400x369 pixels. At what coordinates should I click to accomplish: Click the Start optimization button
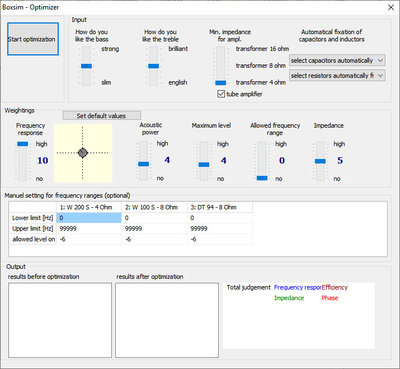(33, 39)
